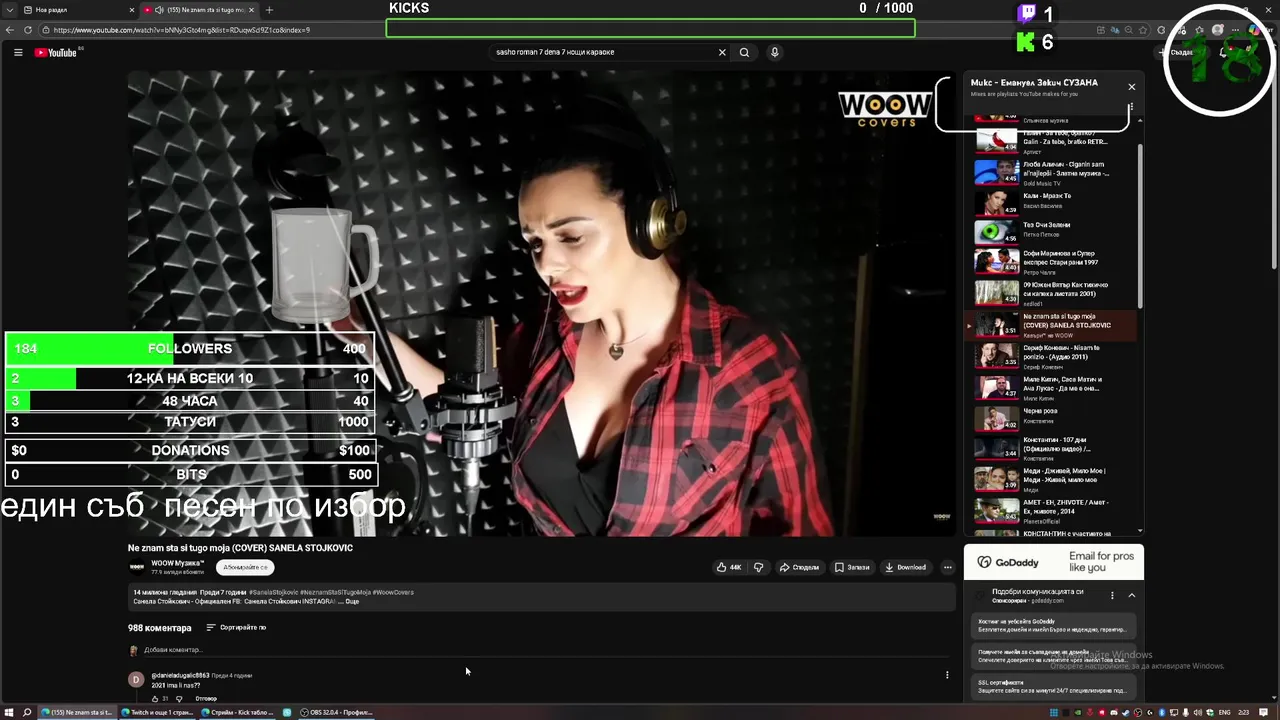Screen dimensions: 1280x720
Task: Click the video player to pause
Action: point(541,304)
